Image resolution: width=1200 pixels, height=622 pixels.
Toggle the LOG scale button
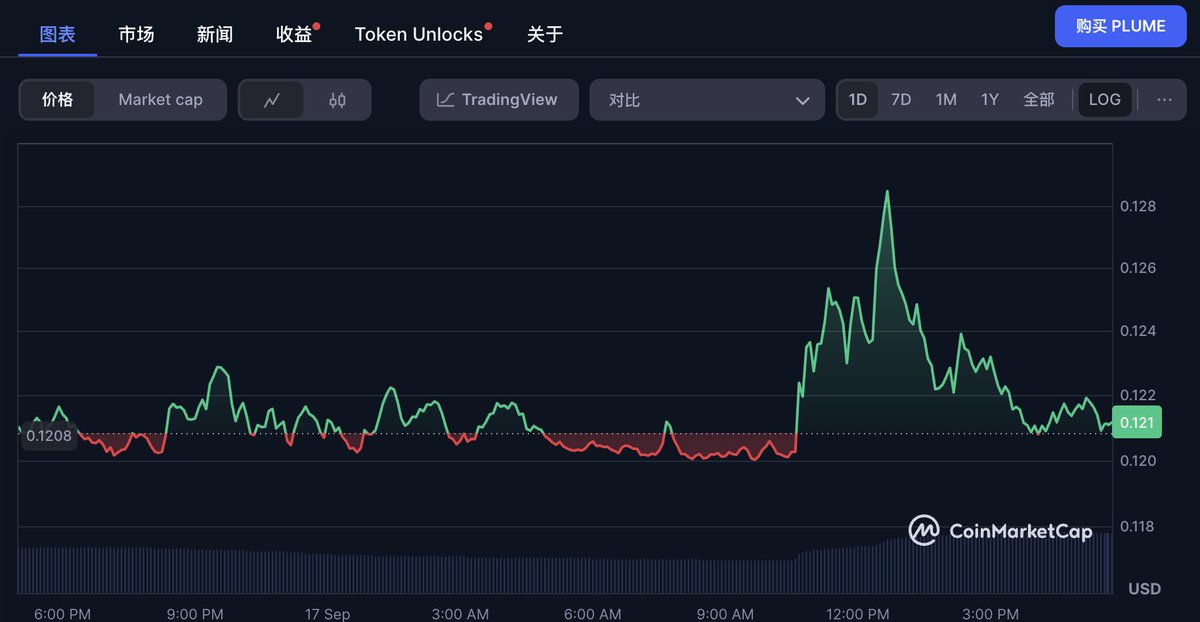coord(1104,100)
